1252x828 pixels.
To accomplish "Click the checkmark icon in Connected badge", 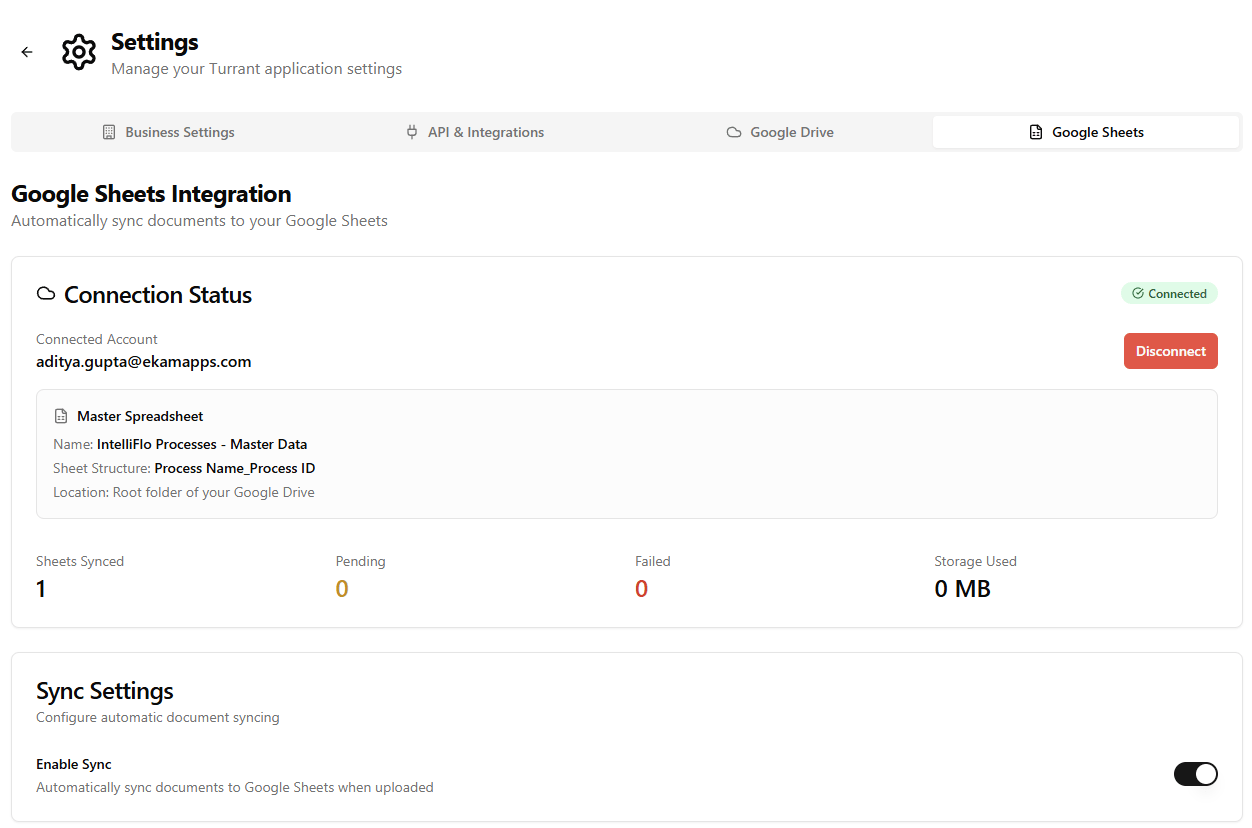I will [x=1138, y=294].
